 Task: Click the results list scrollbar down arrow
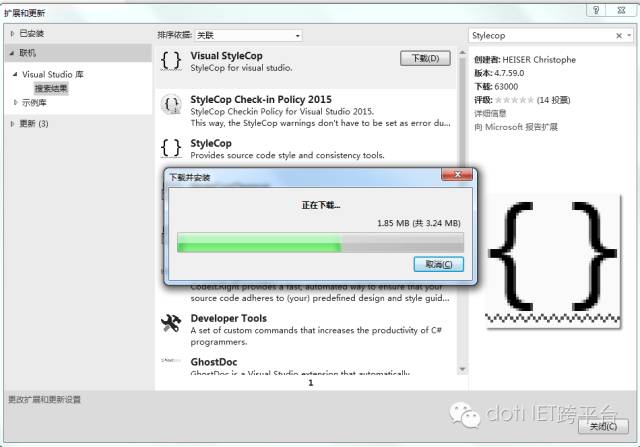tap(462, 369)
